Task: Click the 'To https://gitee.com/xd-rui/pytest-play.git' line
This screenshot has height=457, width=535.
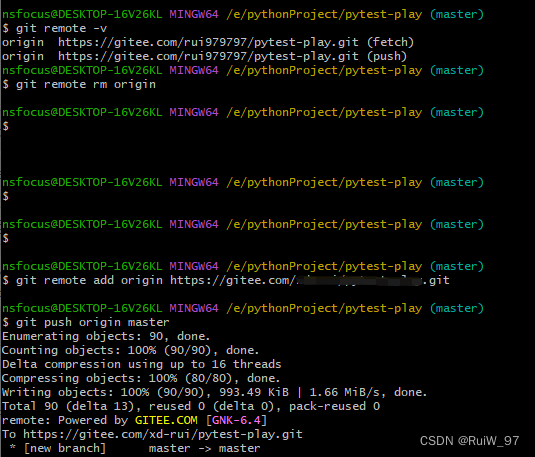Action: tap(152, 434)
